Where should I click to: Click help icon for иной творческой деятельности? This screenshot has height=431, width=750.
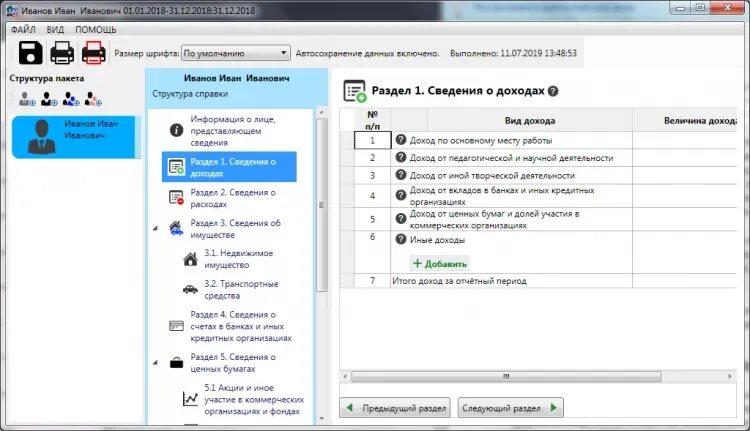pos(401,175)
